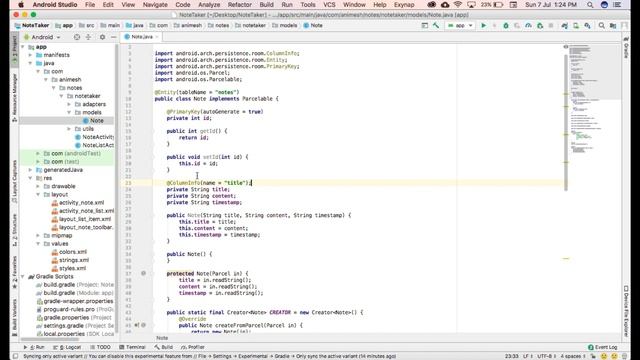Click the models breadcrumb in navigation bar
Viewport: 640px width, 360px height.
(284, 25)
